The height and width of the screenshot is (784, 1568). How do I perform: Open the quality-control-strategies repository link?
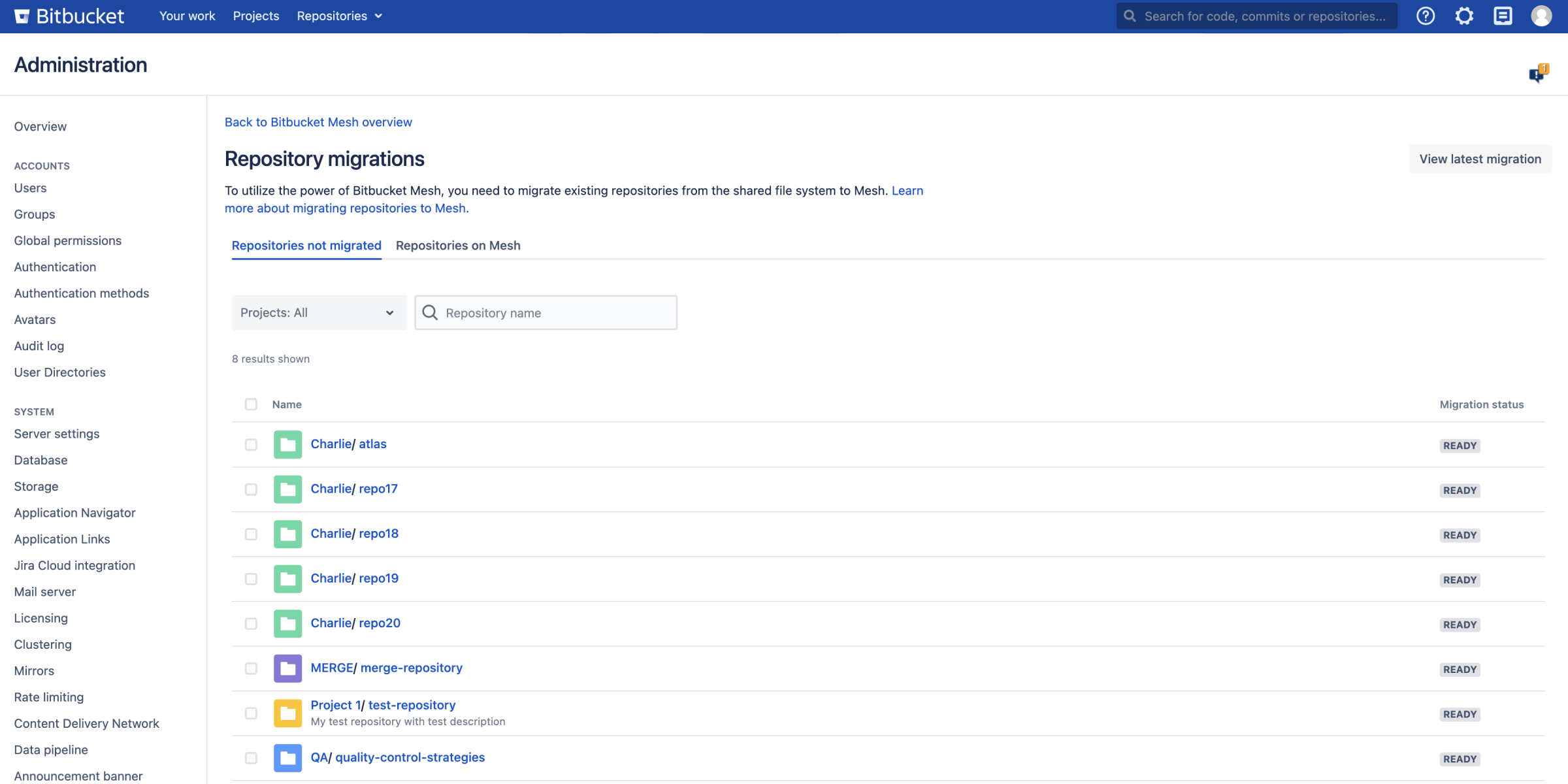[410, 757]
